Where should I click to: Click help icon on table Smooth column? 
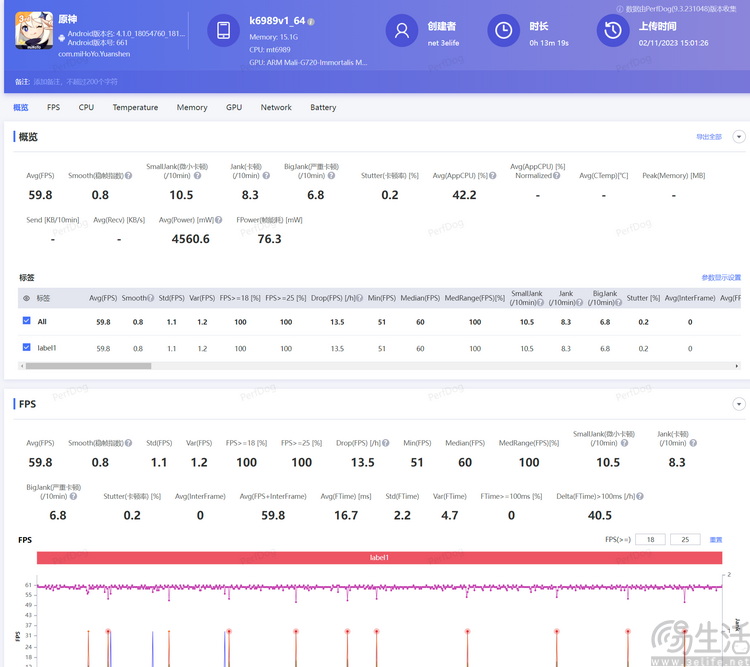tap(151, 298)
